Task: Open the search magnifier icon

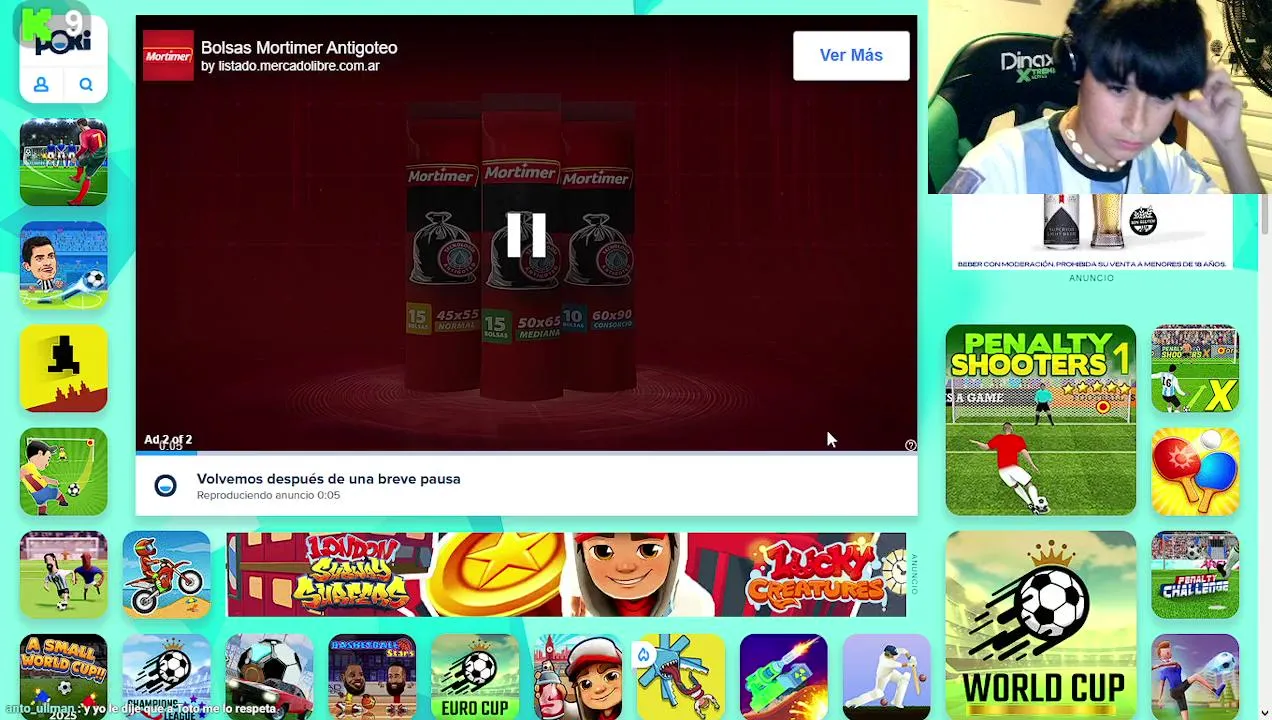Action: pyautogui.click(x=86, y=85)
